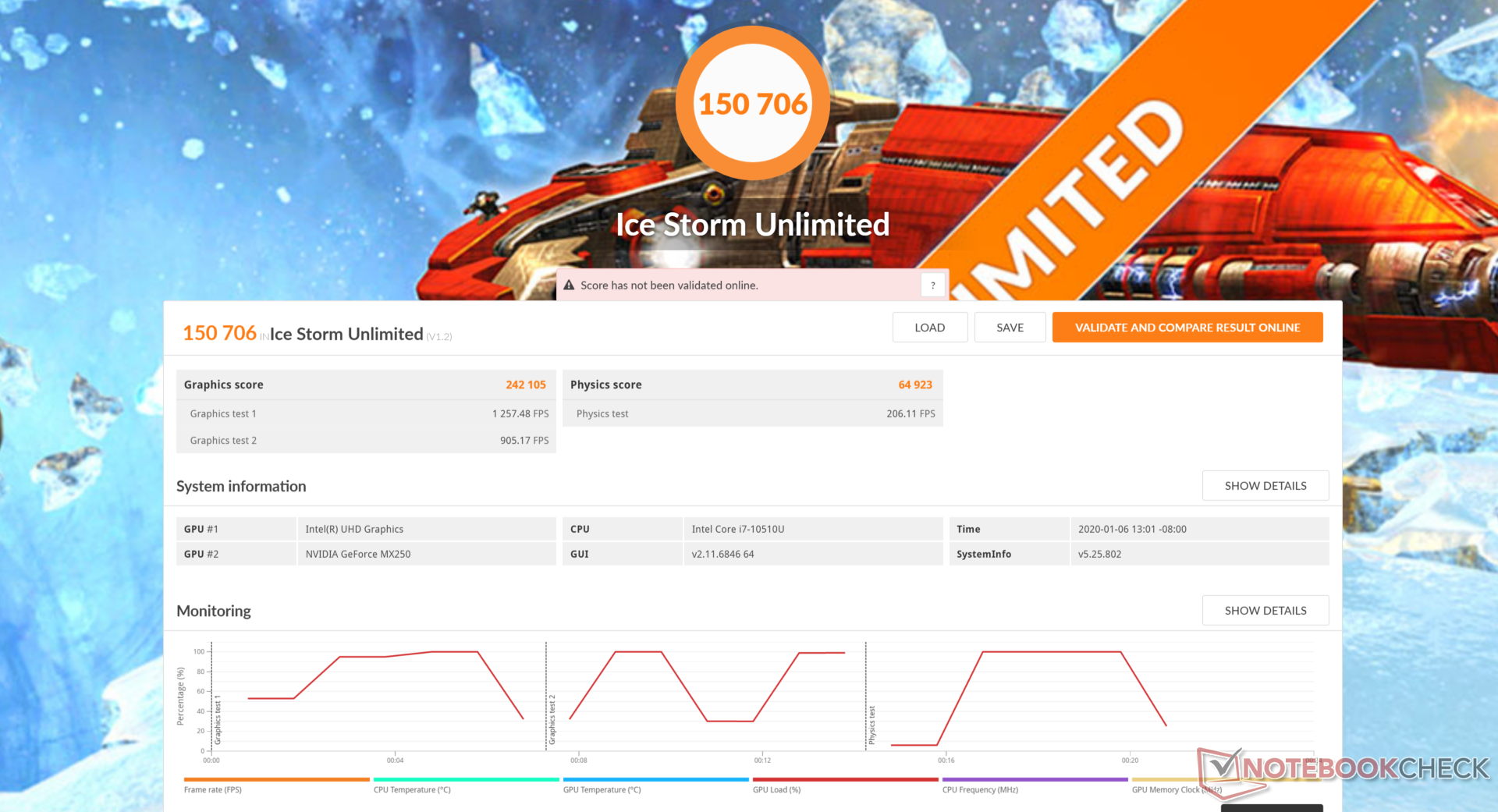
Task: Click the System information heading
Action: (x=241, y=486)
